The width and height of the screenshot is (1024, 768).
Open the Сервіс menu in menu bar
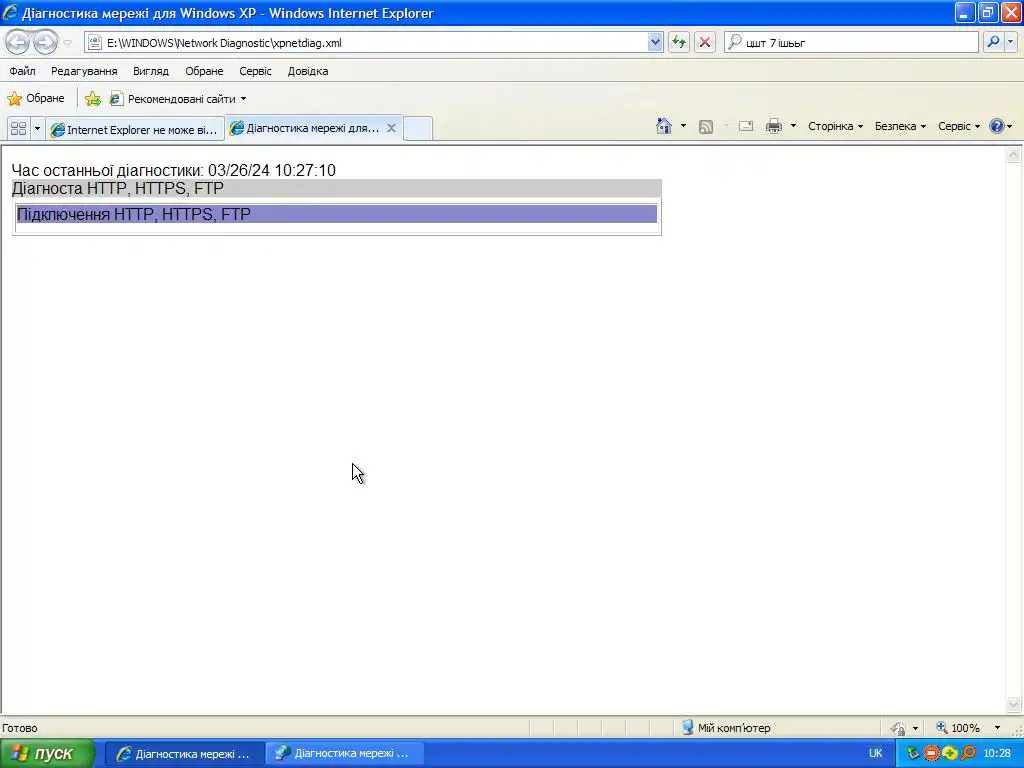(255, 71)
